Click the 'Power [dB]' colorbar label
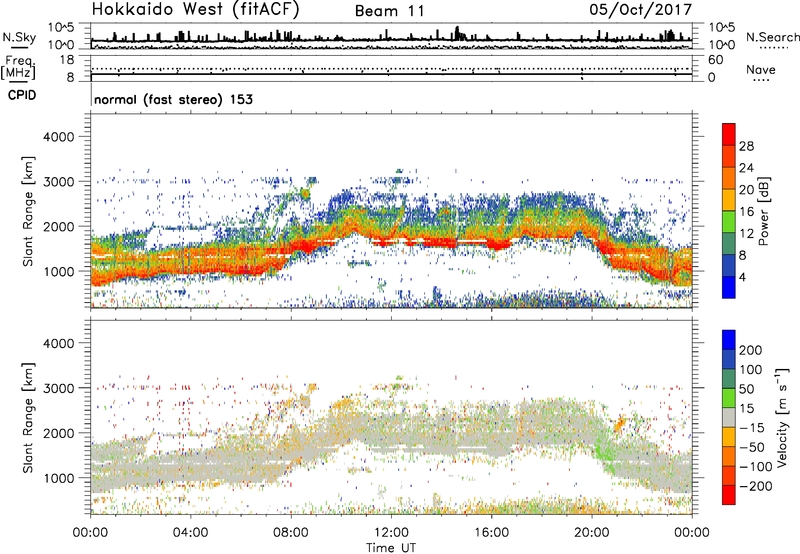 [763, 211]
